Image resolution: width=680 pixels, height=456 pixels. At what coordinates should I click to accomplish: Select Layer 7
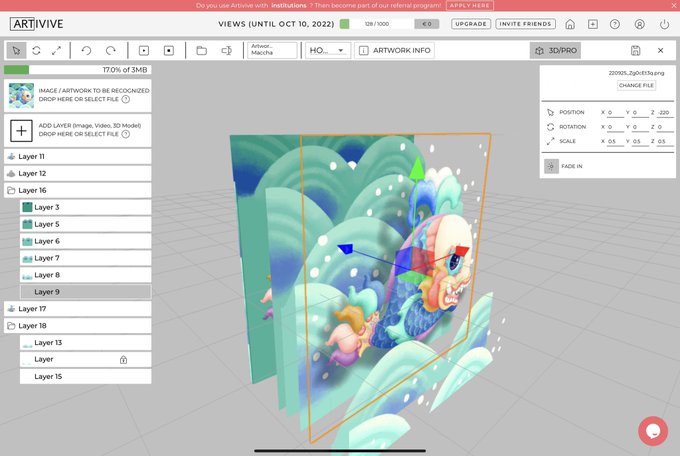pyautogui.click(x=85, y=258)
